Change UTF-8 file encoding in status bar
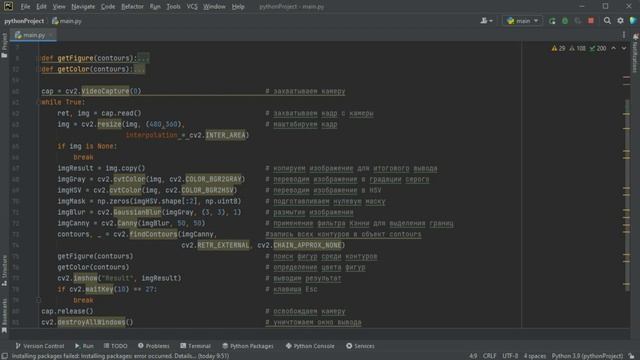The width and height of the screenshot is (640, 360). (510, 356)
